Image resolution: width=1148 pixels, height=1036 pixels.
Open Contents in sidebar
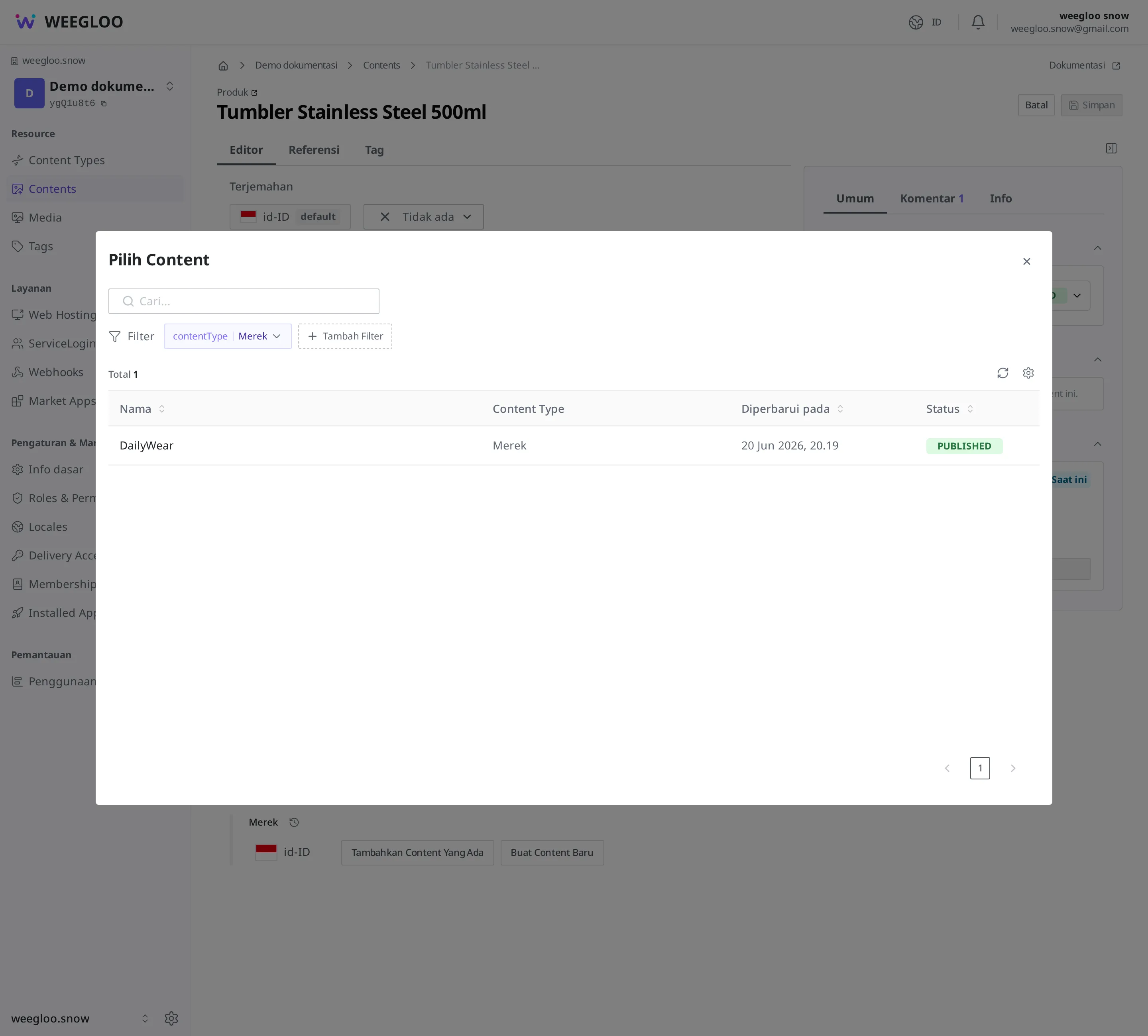95,189
